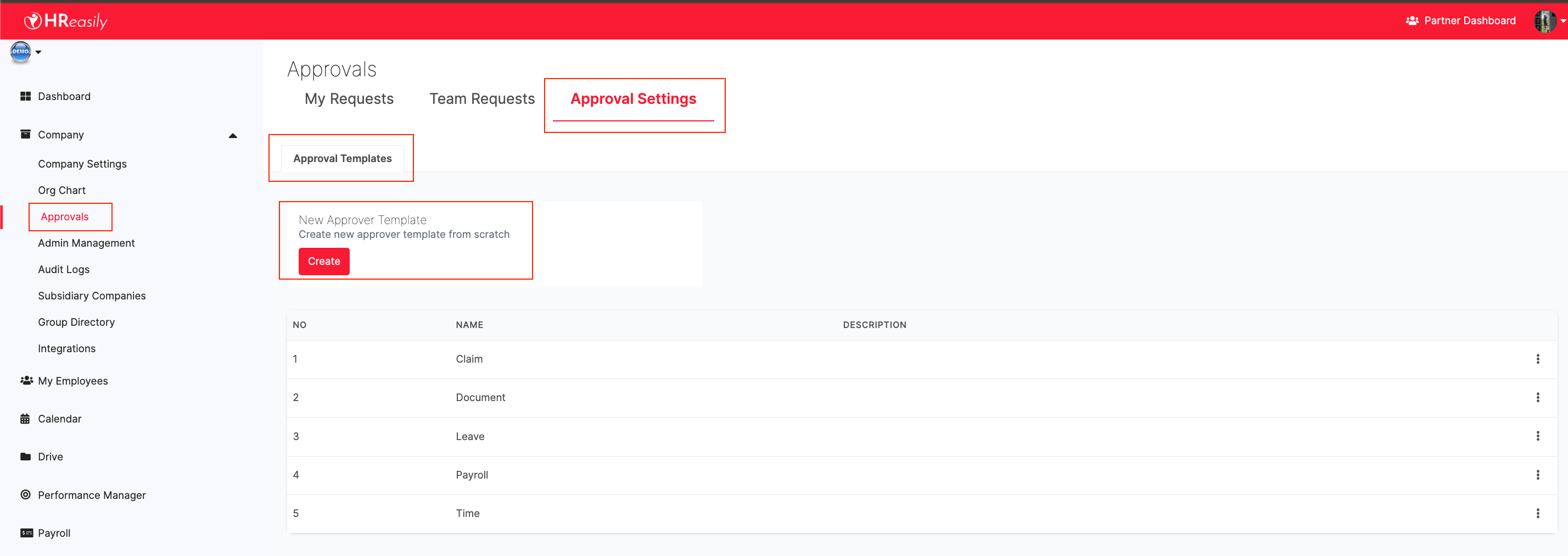Click the NAME column header

click(469, 325)
